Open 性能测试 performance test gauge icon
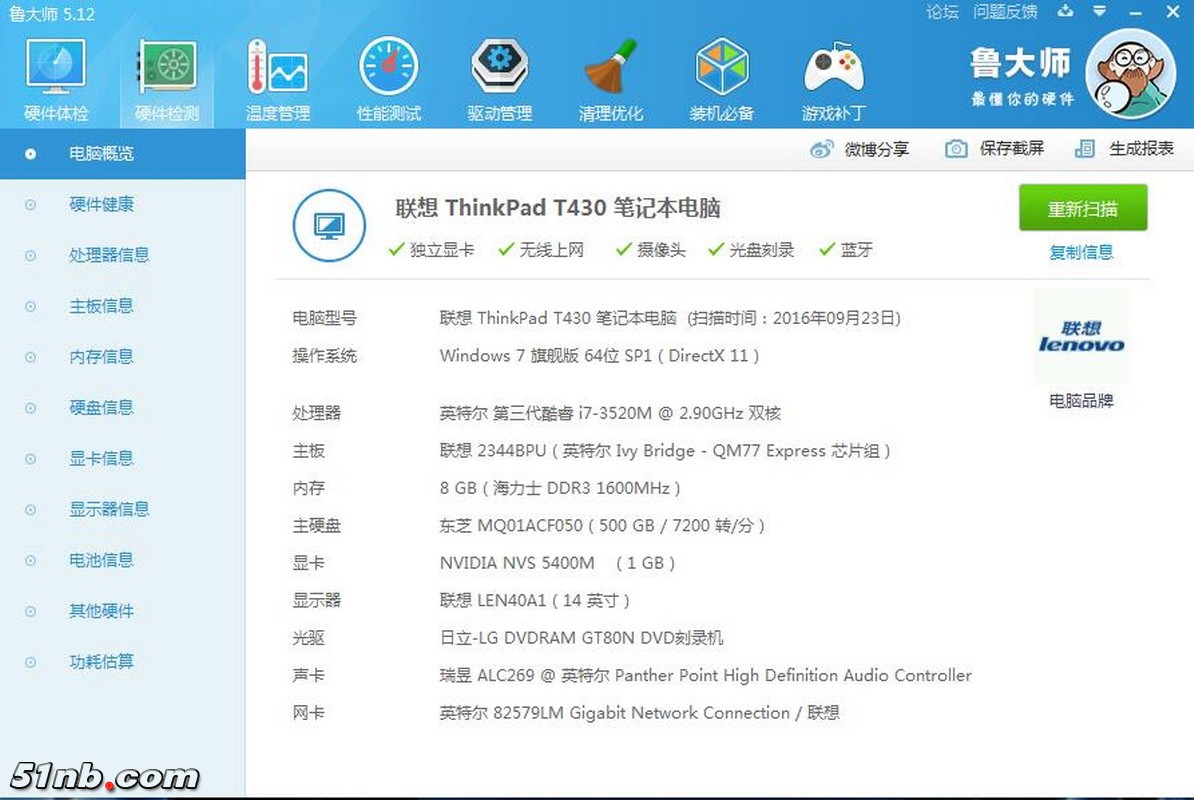 [x=389, y=80]
